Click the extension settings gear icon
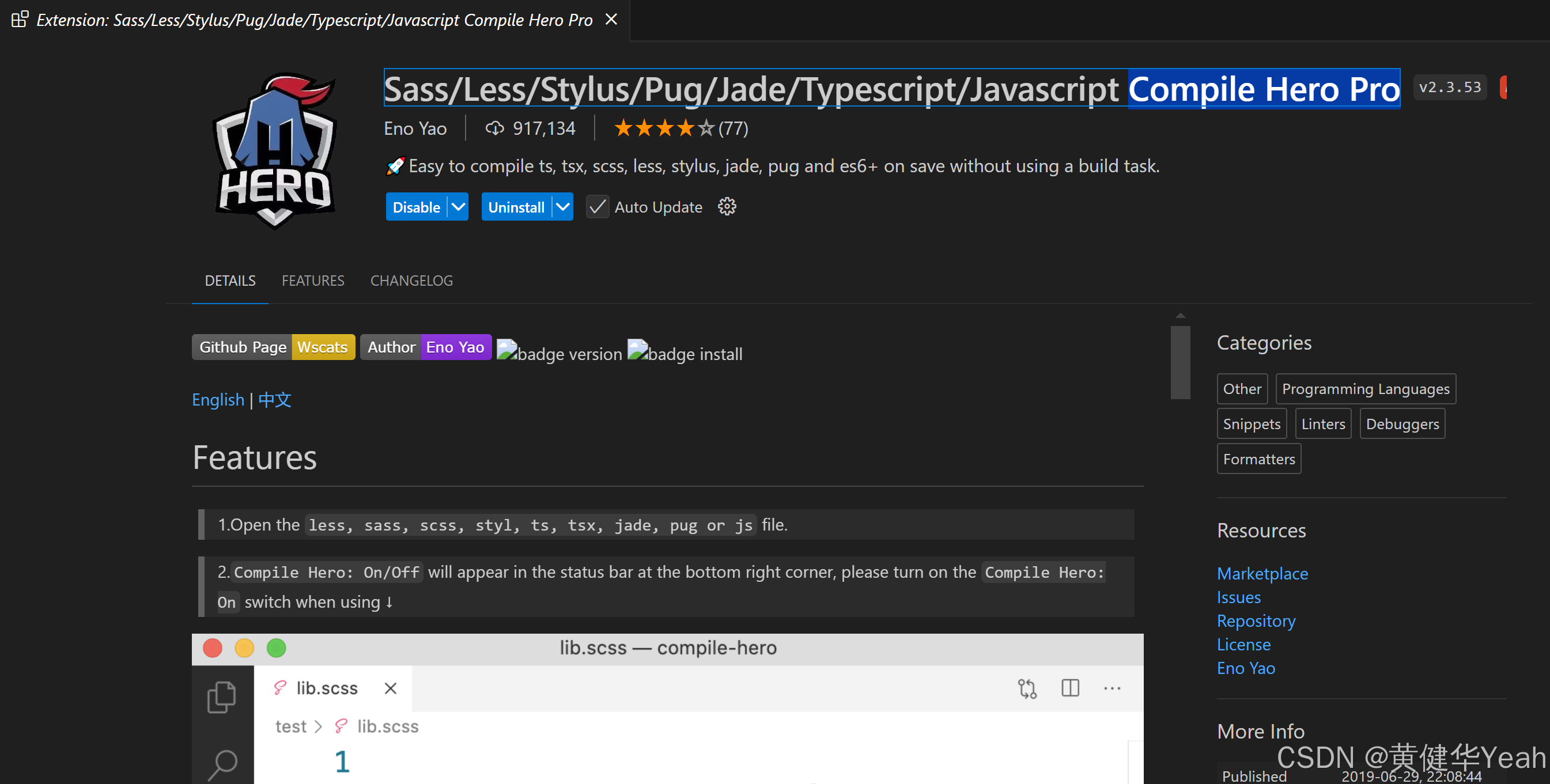 tap(727, 206)
